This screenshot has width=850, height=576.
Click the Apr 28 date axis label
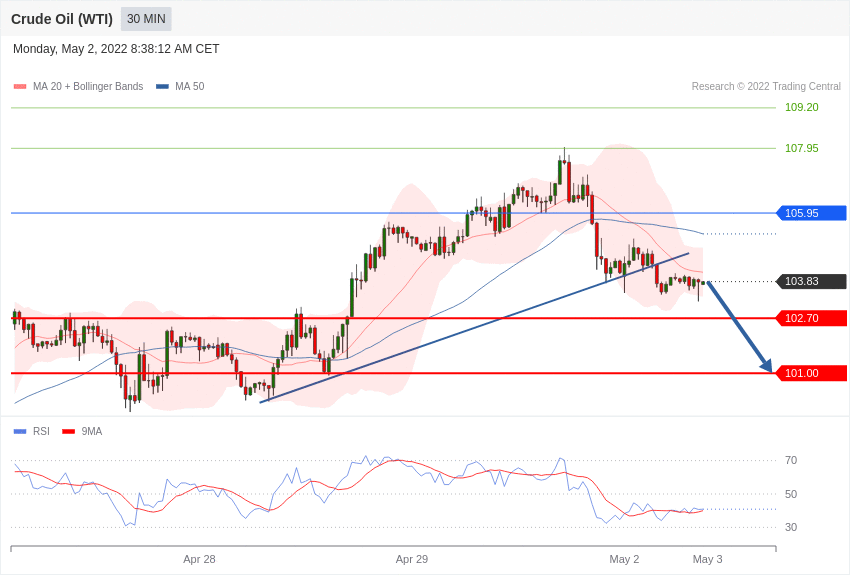coord(199,559)
